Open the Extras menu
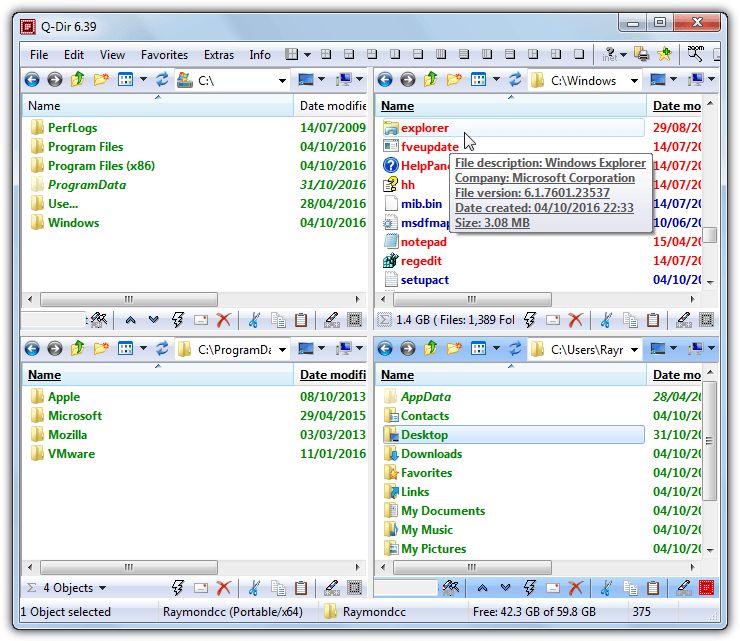The width and height of the screenshot is (740, 641). pyautogui.click(x=219, y=55)
